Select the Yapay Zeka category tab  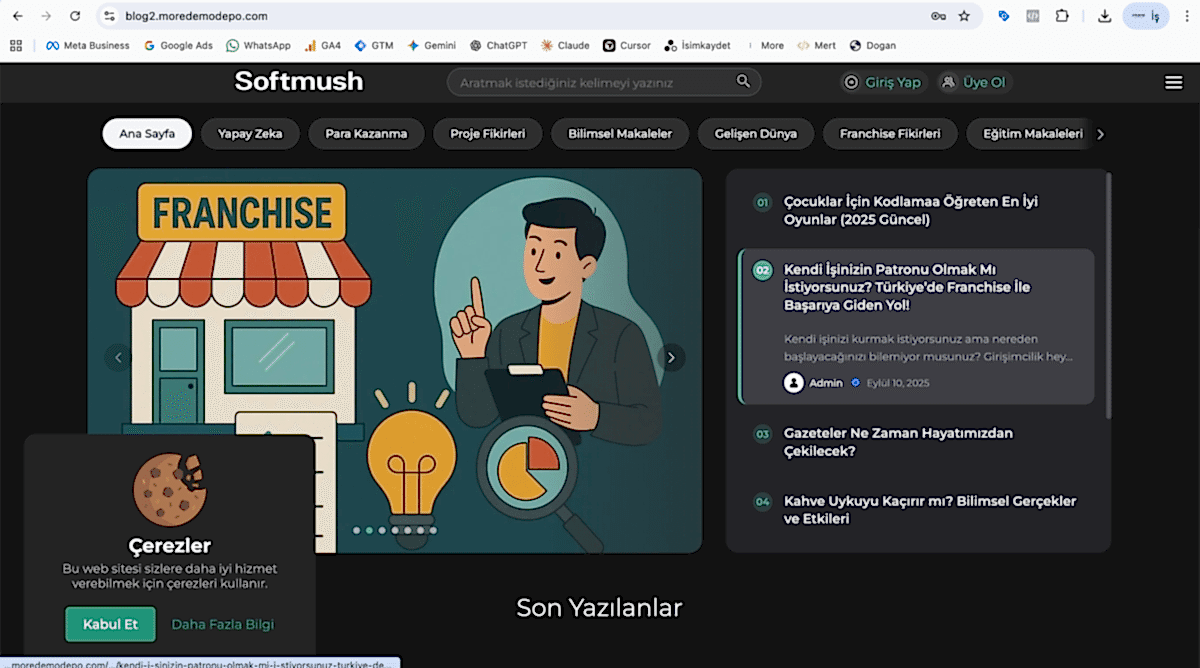(250, 133)
